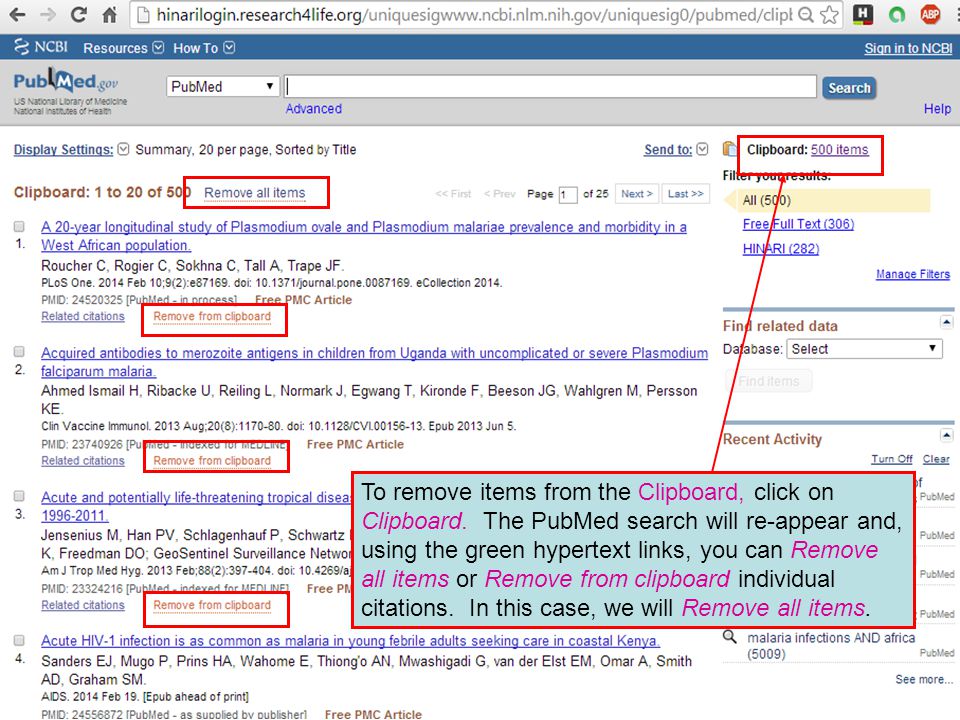
Task: Open the 20-year longitudinal study article title
Action: [364, 236]
